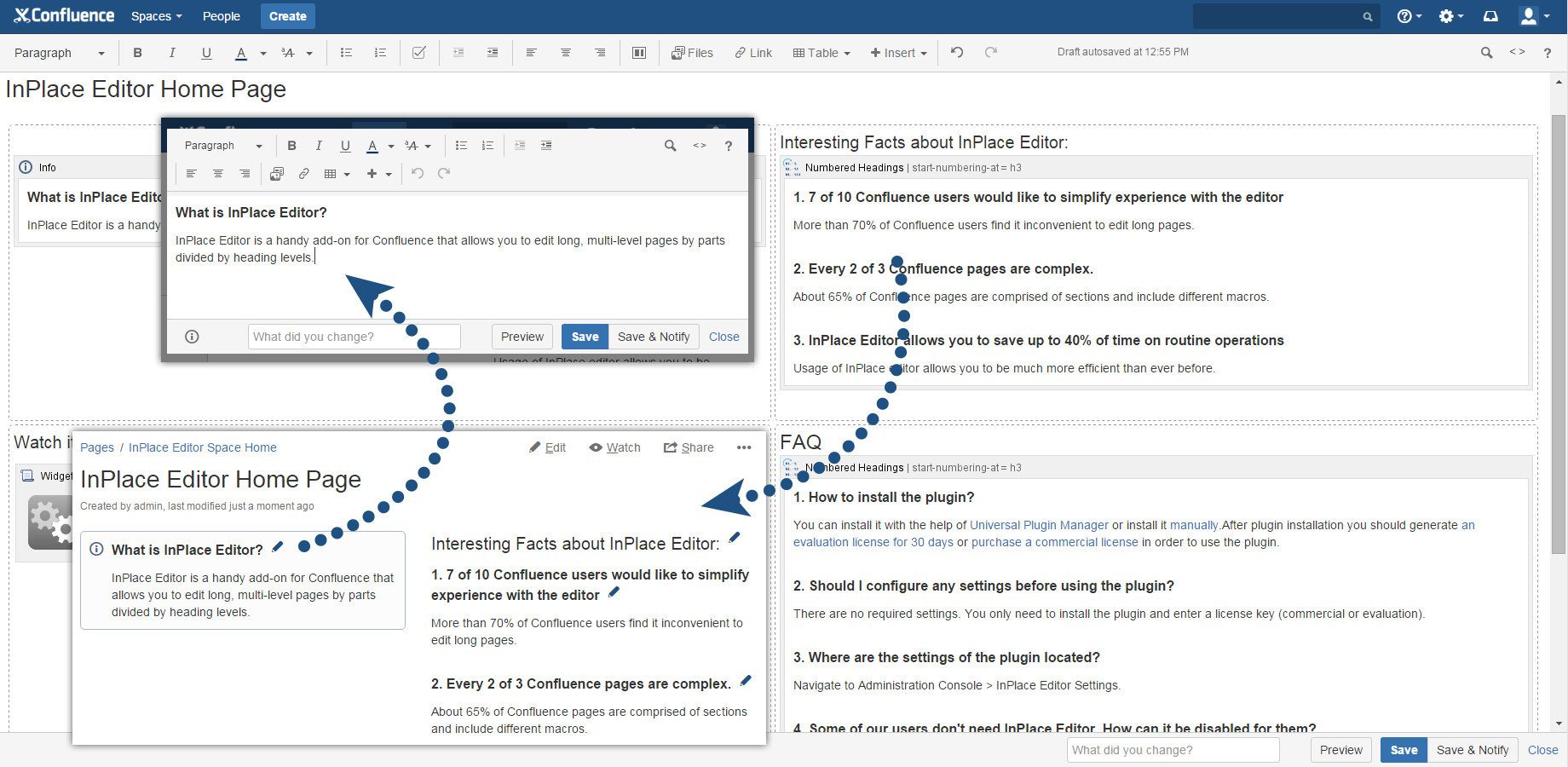
Task: Open editor help in main toolbar
Action: (1548, 53)
